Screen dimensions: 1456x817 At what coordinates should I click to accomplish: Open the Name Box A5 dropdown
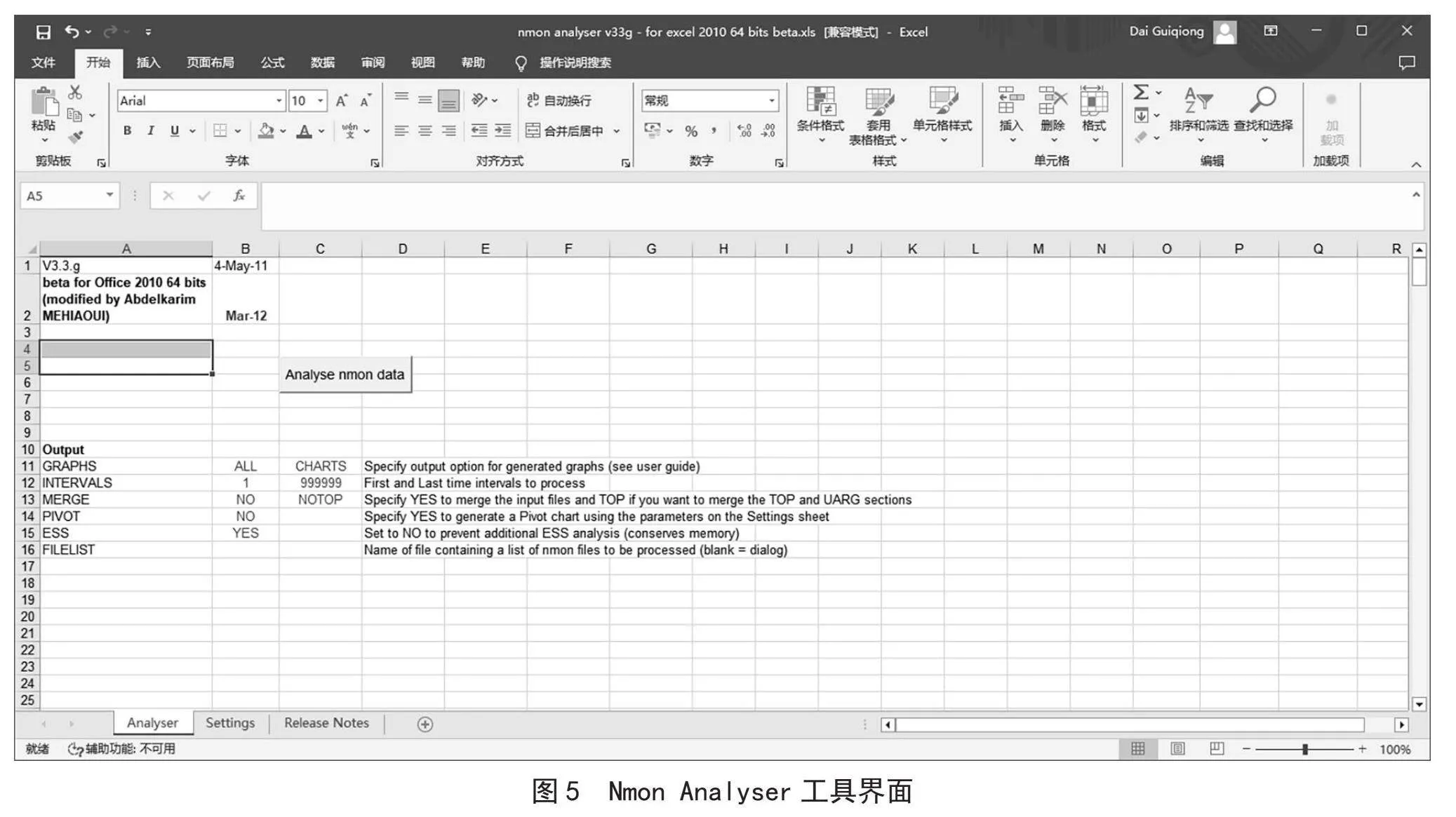(x=109, y=195)
